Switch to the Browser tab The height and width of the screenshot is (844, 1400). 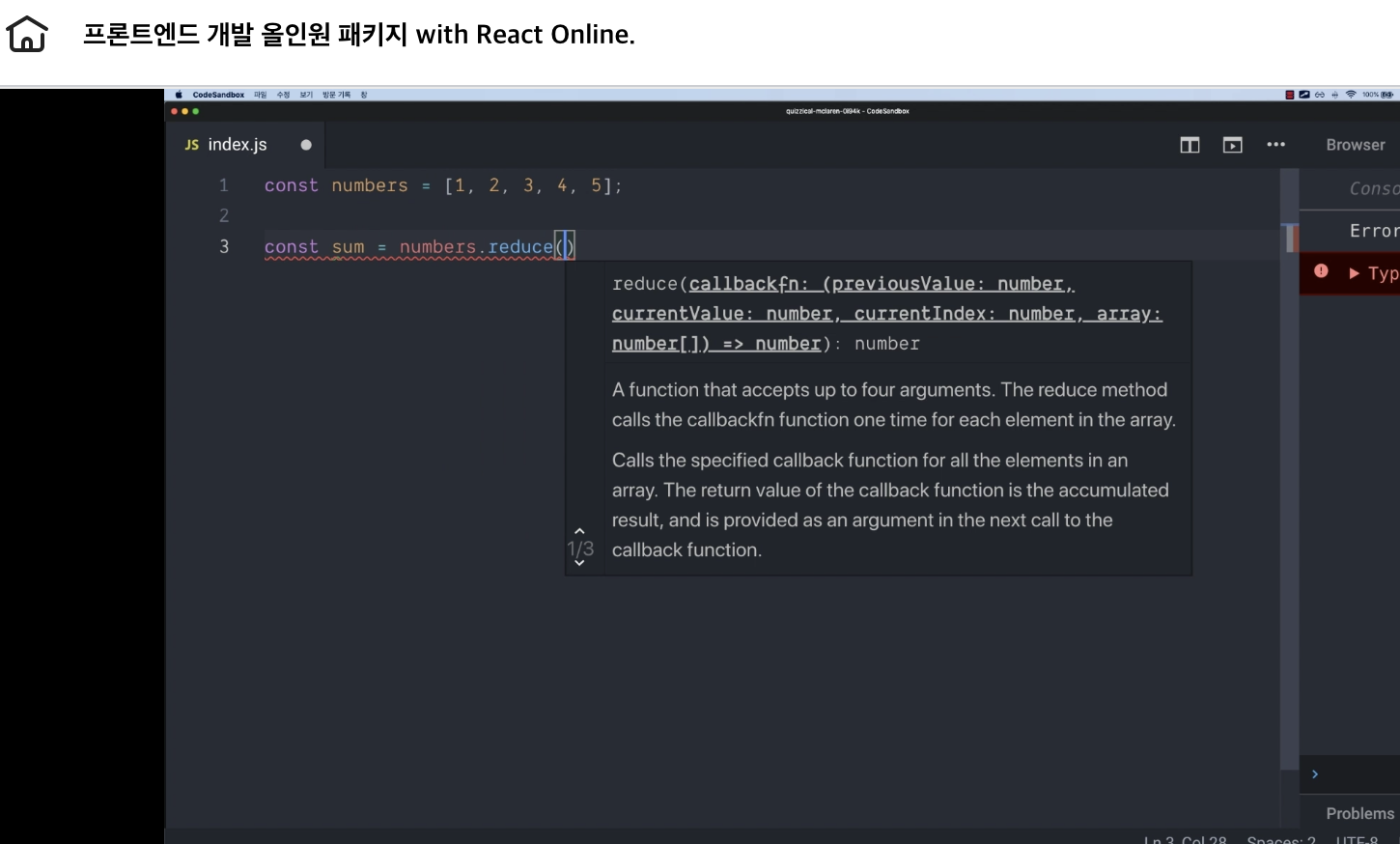pos(1356,145)
